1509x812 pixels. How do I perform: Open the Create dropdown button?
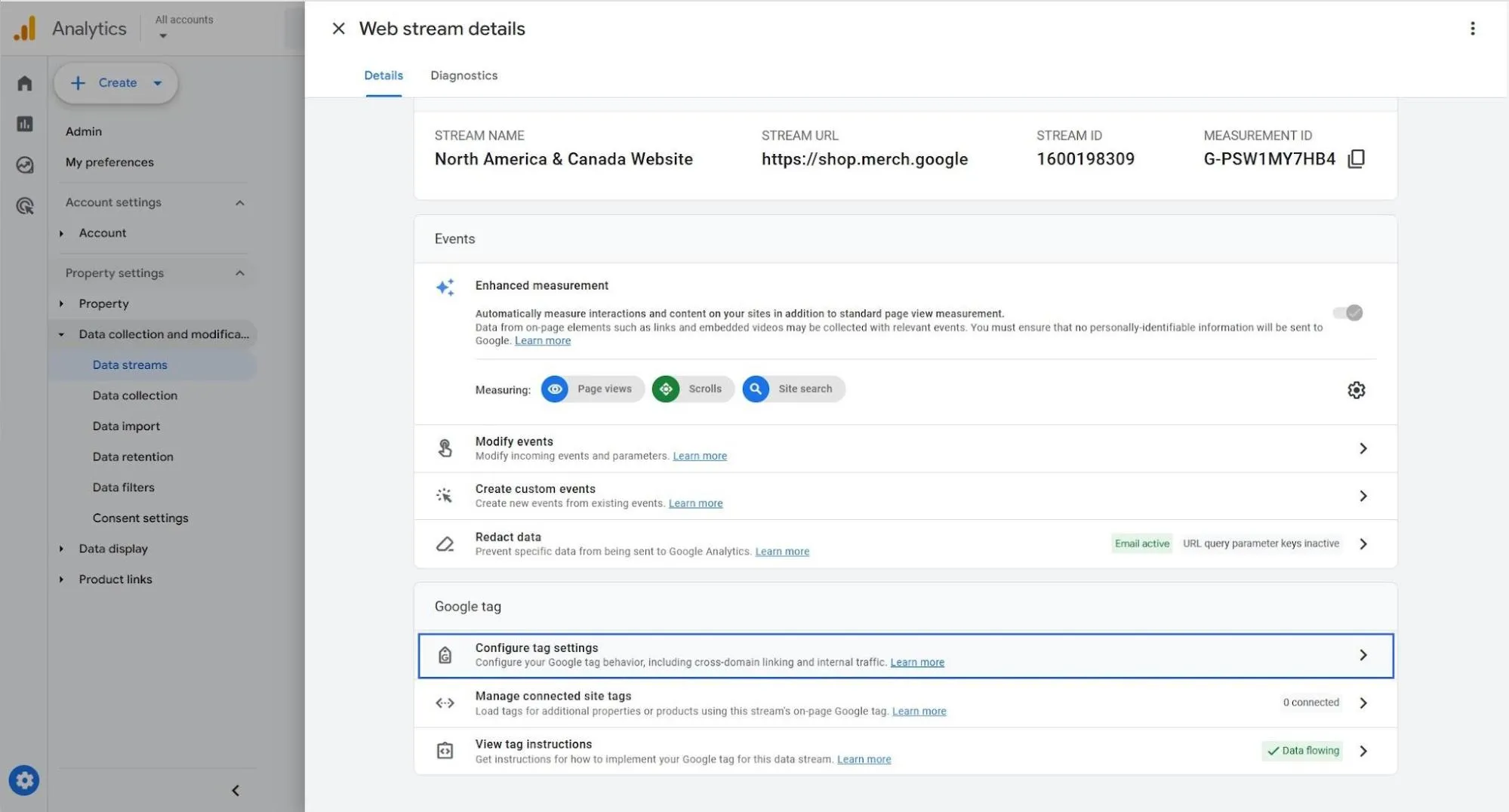tap(115, 83)
